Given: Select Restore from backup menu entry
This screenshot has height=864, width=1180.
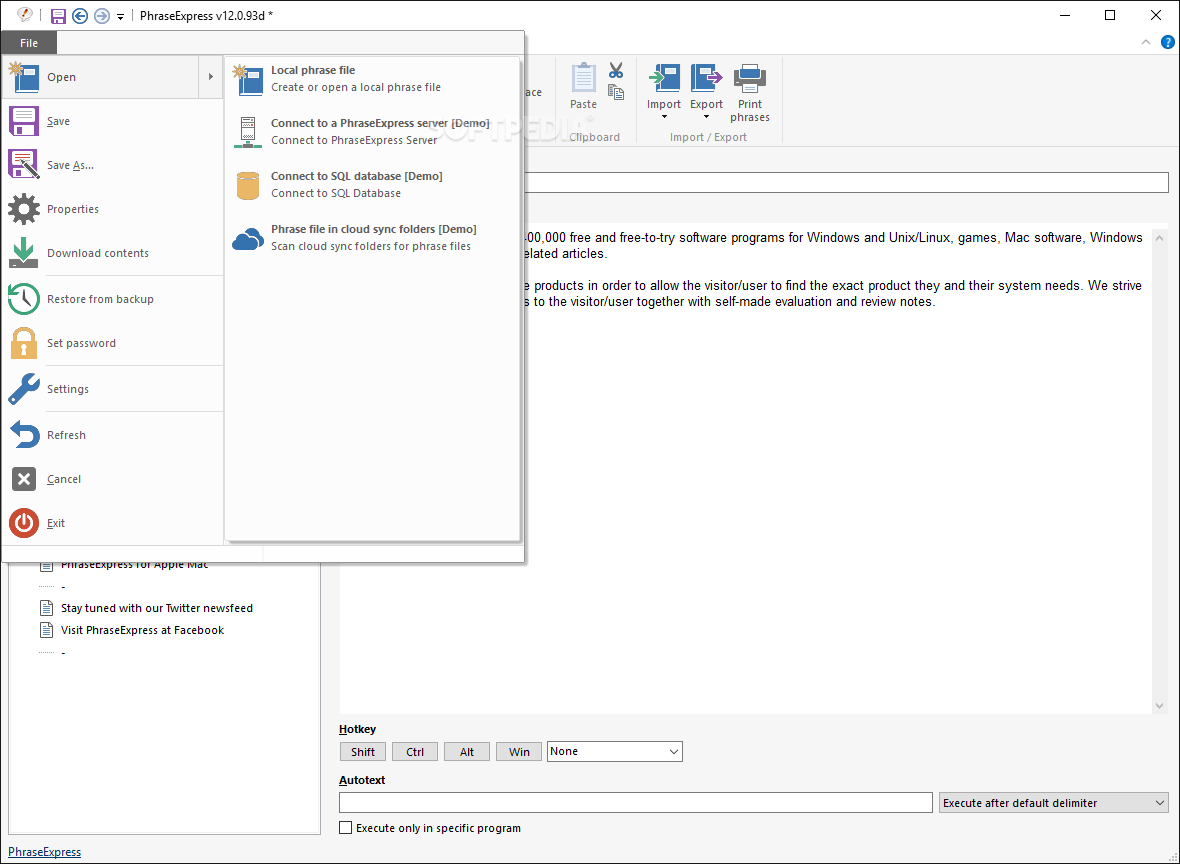Looking at the screenshot, I should pyautogui.click(x=113, y=299).
